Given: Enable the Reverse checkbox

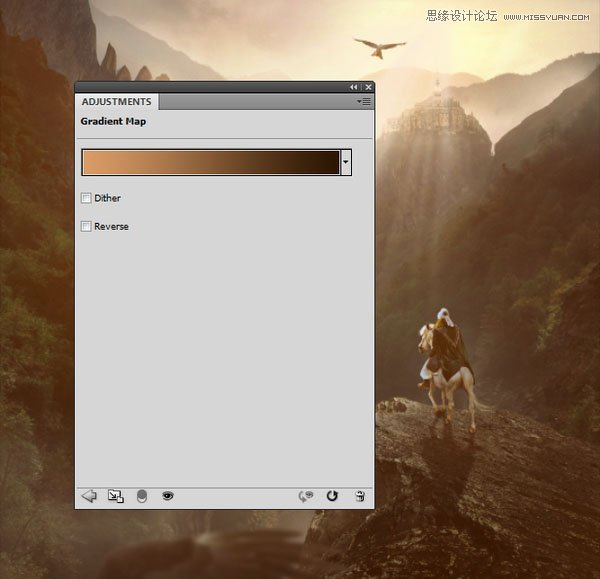Looking at the screenshot, I should pyautogui.click(x=86, y=226).
